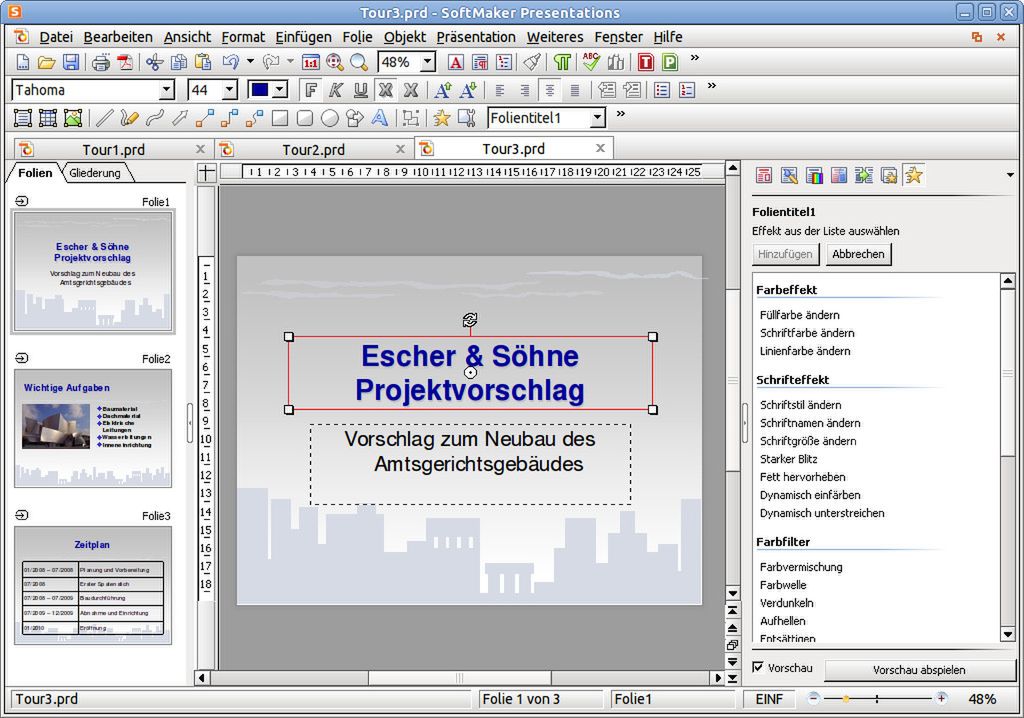1024x718 pixels.
Task: Insert TextArt with the stylized A icon
Action: click(380, 118)
